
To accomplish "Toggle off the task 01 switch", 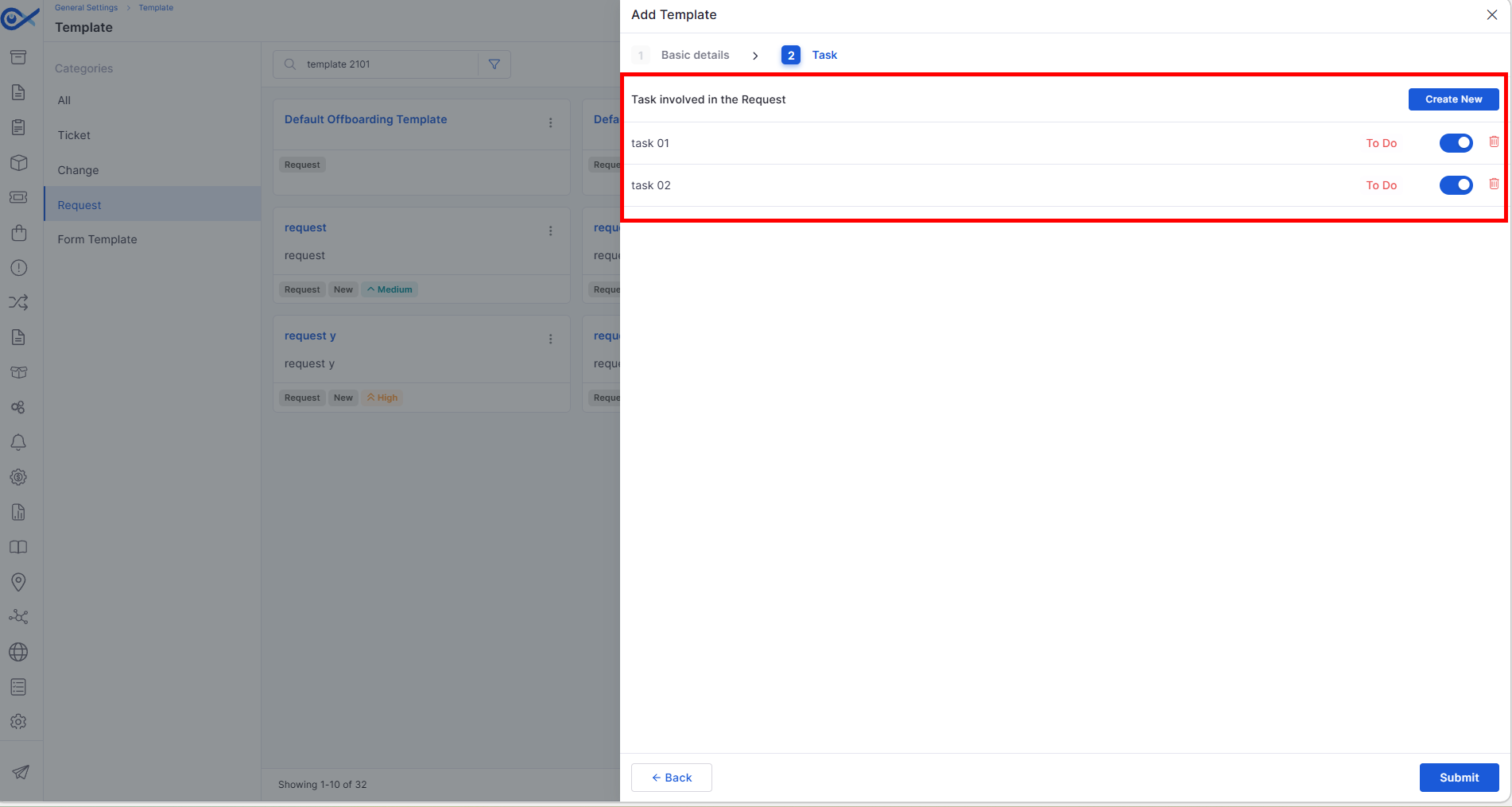I will (1456, 143).
